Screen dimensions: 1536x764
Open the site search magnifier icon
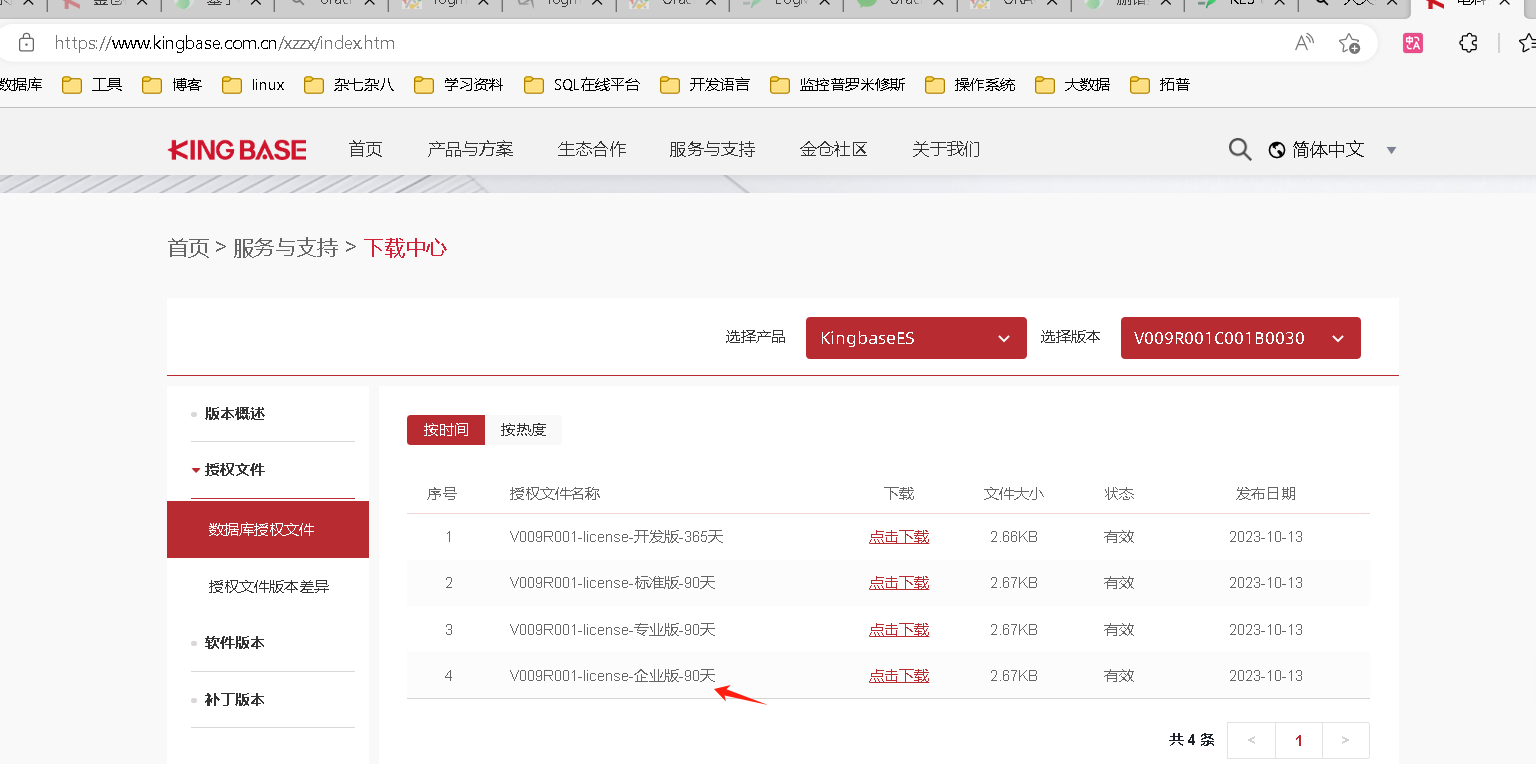click(1240, 150)
